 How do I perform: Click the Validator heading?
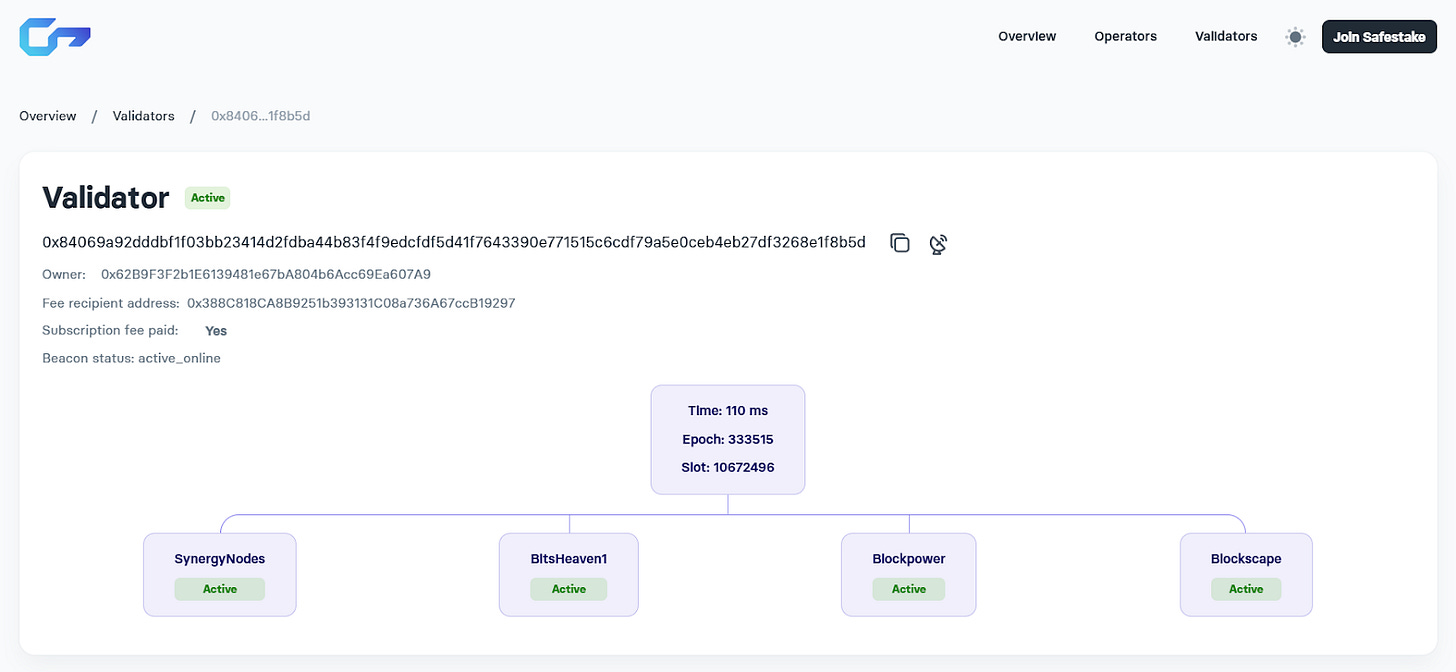point(106,198)
